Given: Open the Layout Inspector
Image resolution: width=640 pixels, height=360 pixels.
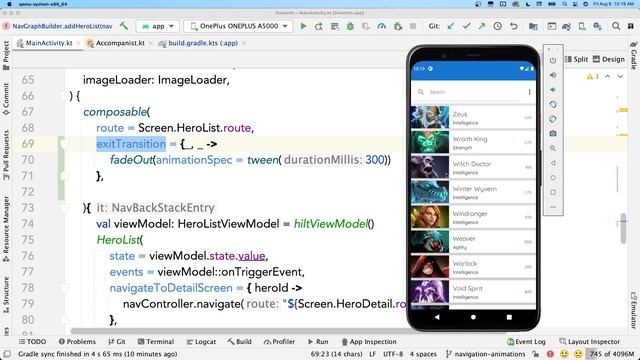Looking at the screenshot, I should 589,342.
